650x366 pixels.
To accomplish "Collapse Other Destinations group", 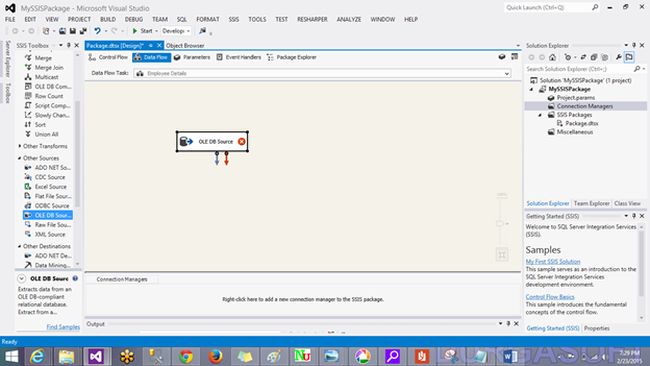I will pos(19,246).
